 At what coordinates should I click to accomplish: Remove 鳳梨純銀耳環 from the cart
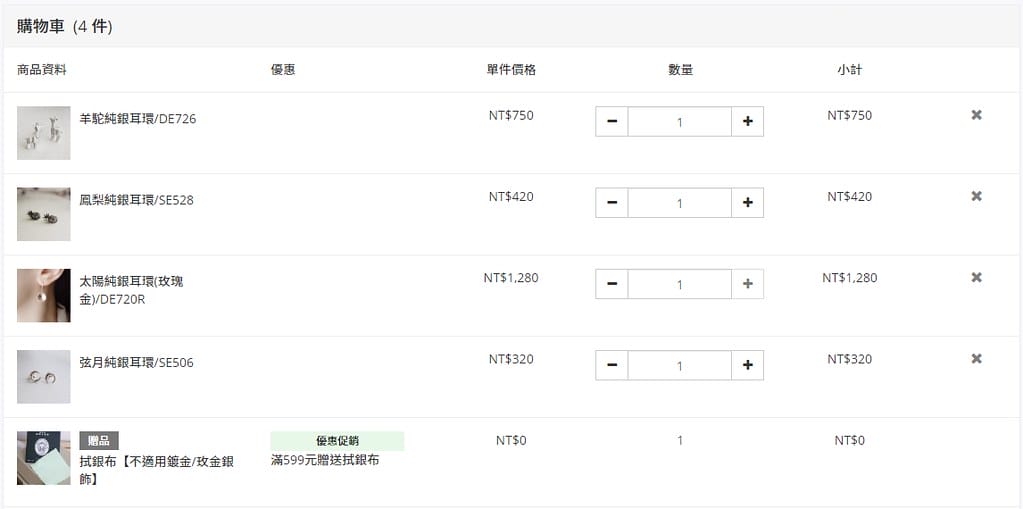pyautogui.click(x=976, y=196)
